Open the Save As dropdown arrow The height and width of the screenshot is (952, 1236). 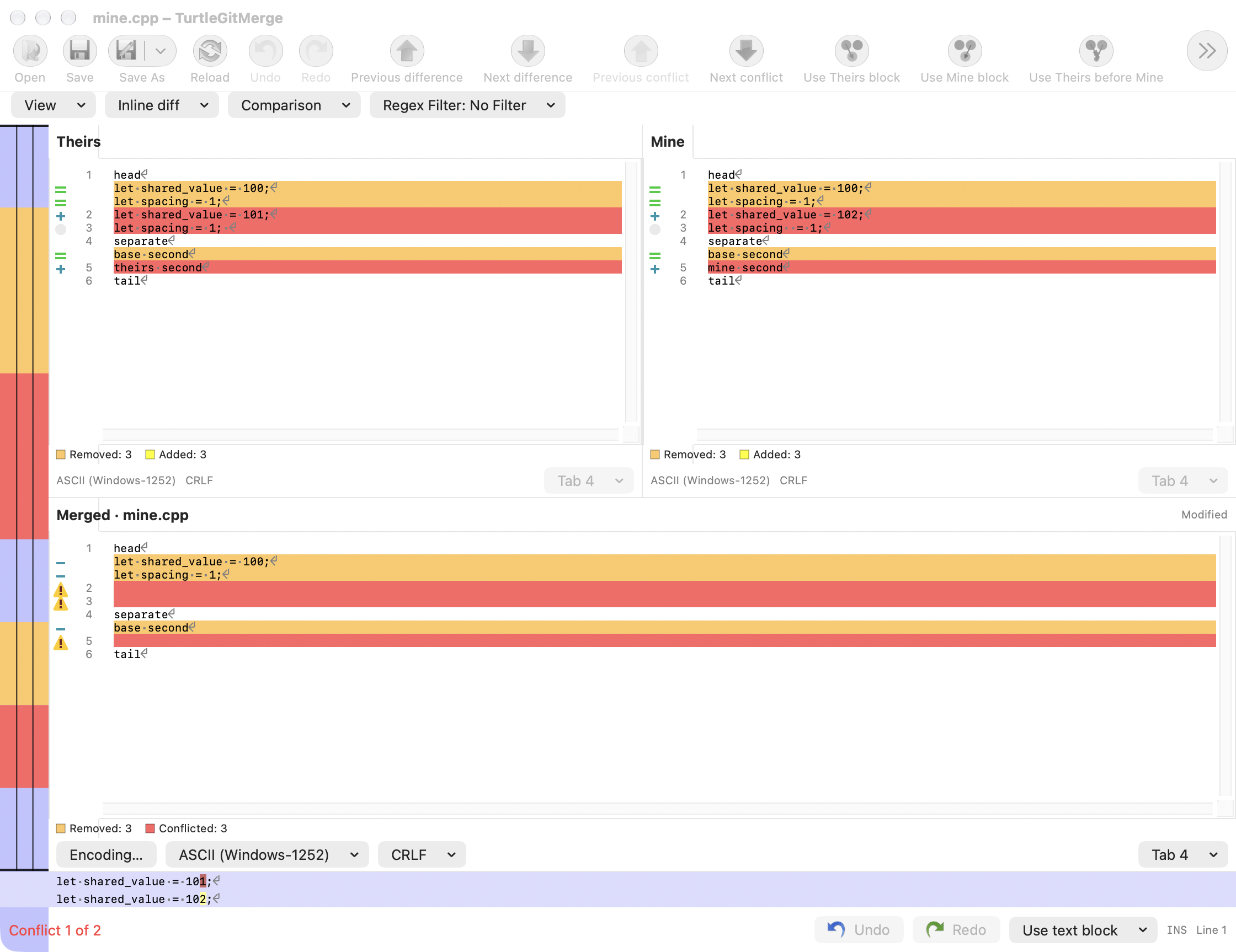point(161,51)
